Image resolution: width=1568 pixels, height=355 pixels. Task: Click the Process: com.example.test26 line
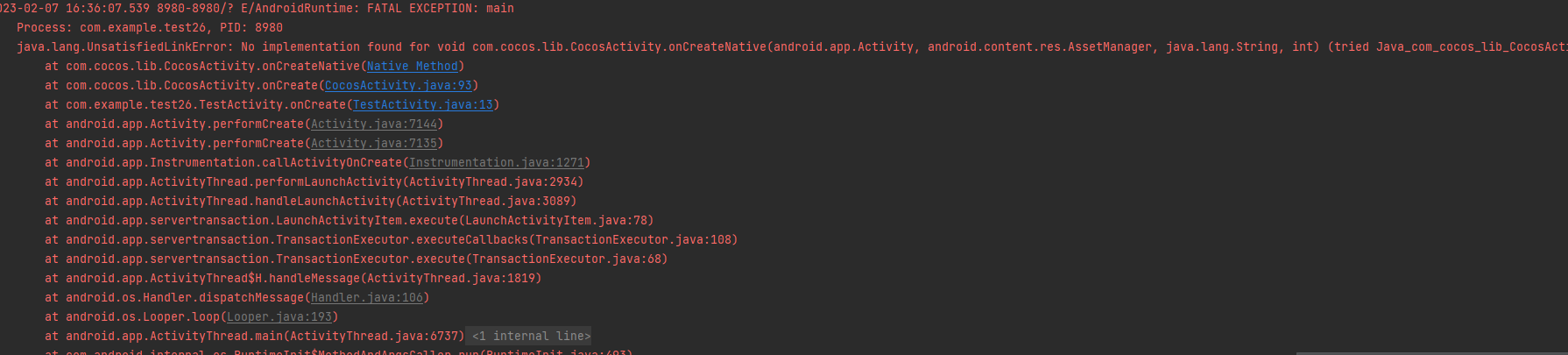pos(149,28)
